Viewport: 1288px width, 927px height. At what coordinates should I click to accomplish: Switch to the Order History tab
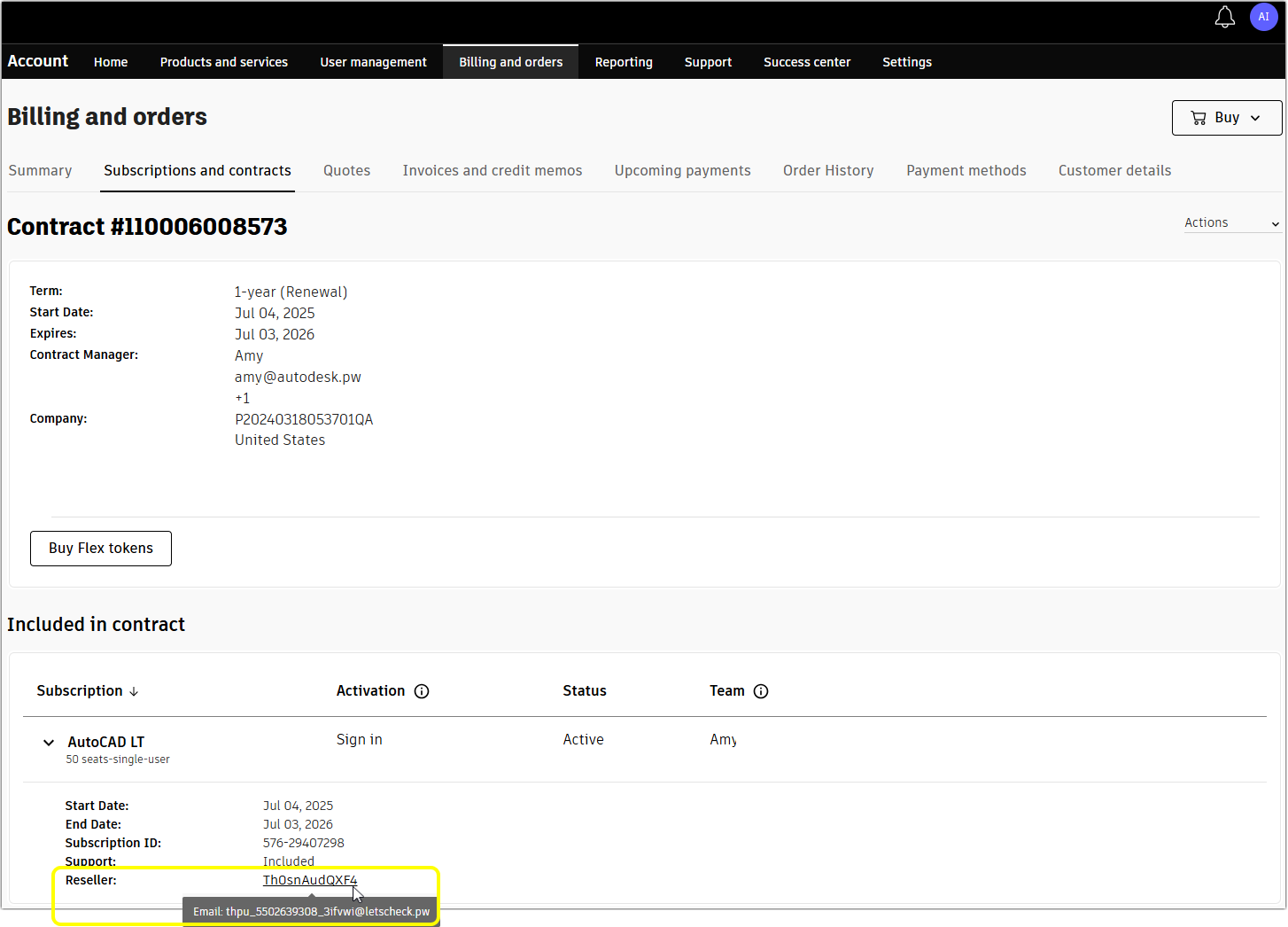(827, 170)
